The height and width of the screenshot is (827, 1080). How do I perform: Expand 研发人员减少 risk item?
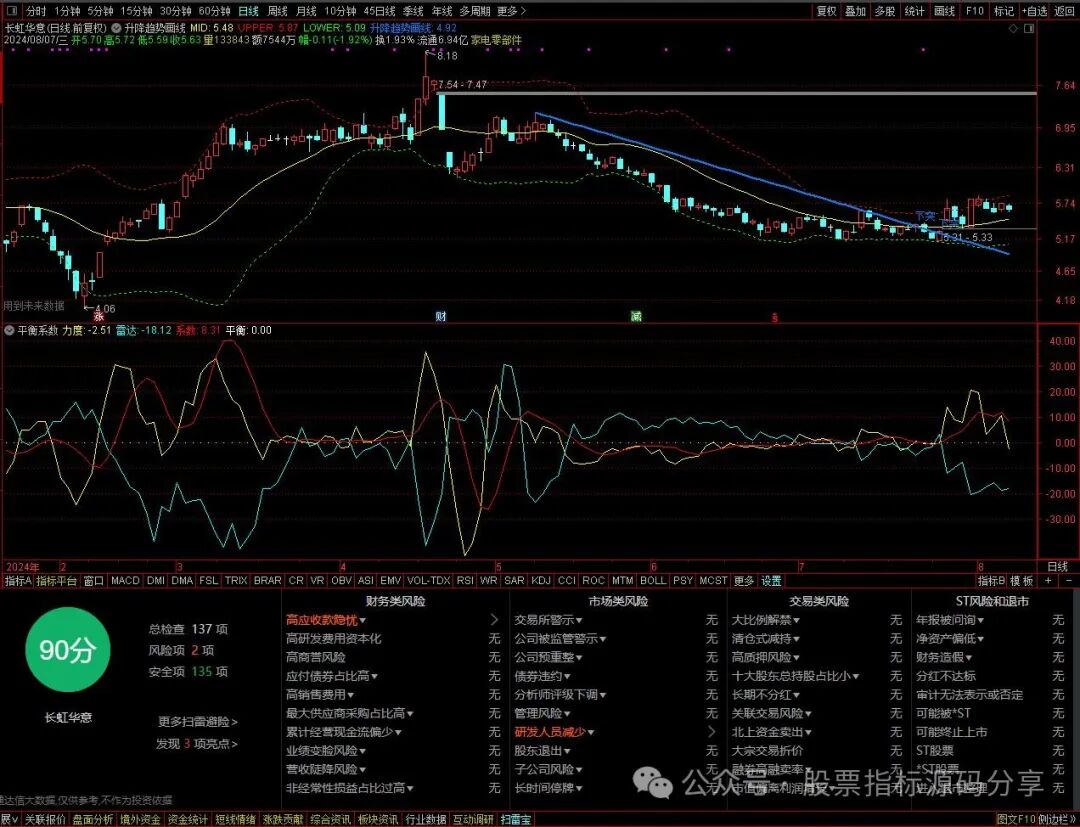[554, 732]
